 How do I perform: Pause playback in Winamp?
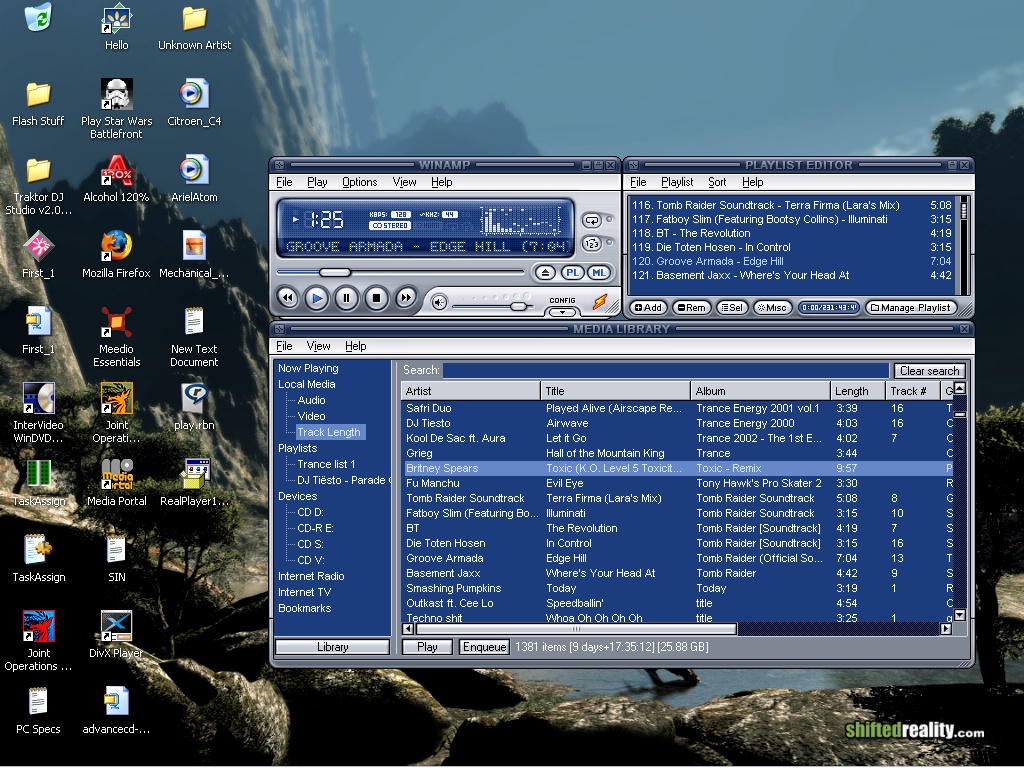coord(346,298)
